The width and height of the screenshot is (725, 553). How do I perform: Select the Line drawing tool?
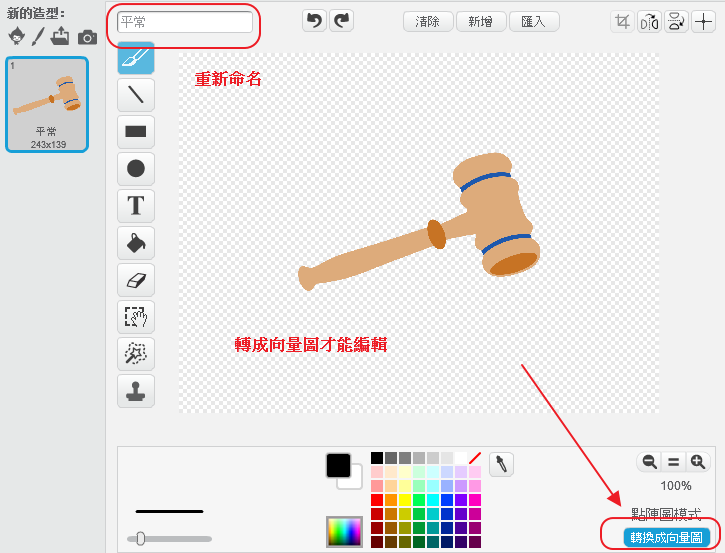point(136,95)
